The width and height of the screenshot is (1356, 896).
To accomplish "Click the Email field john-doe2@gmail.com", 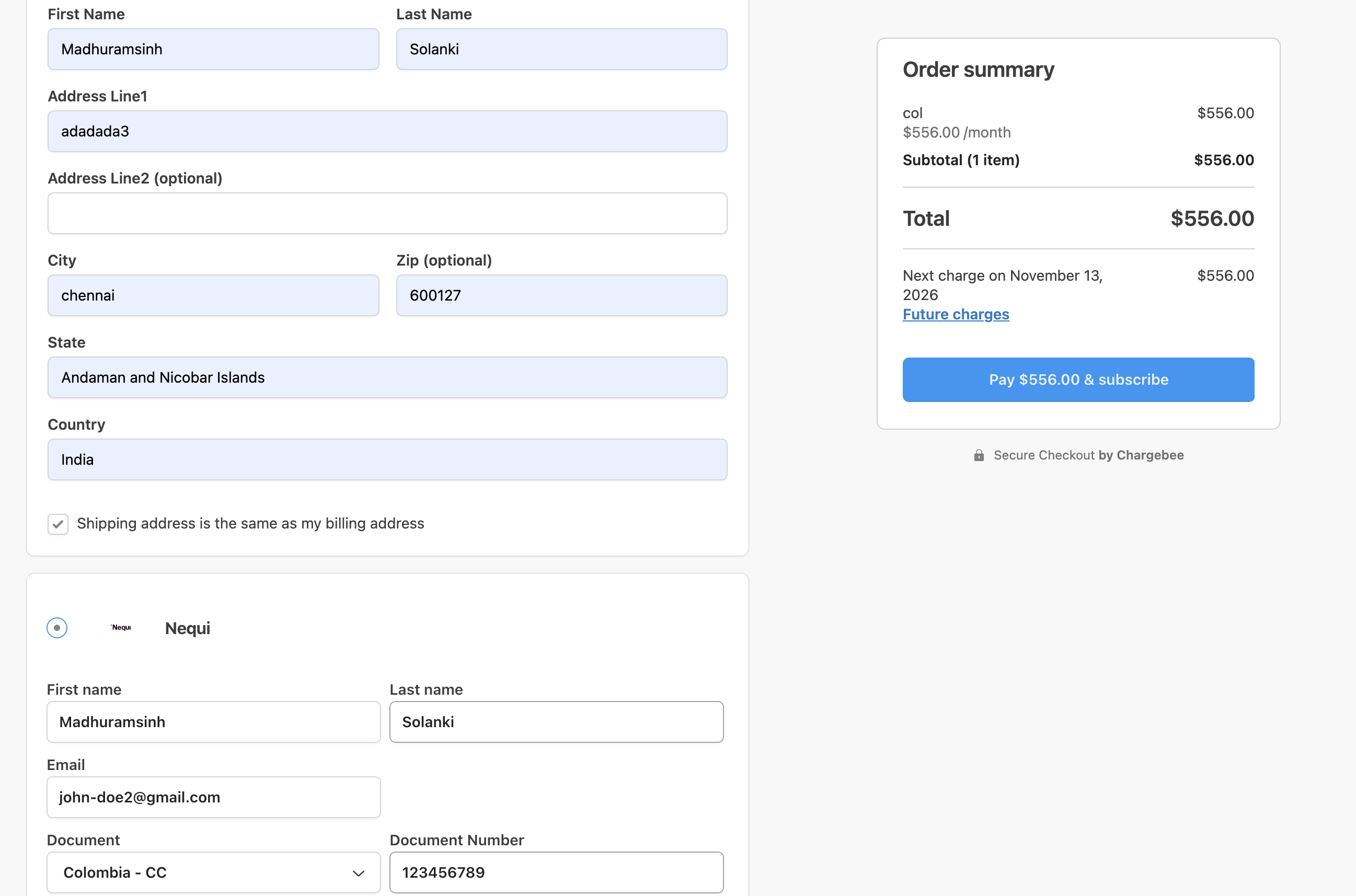I will pyautogui.click(x=214, y=797).
